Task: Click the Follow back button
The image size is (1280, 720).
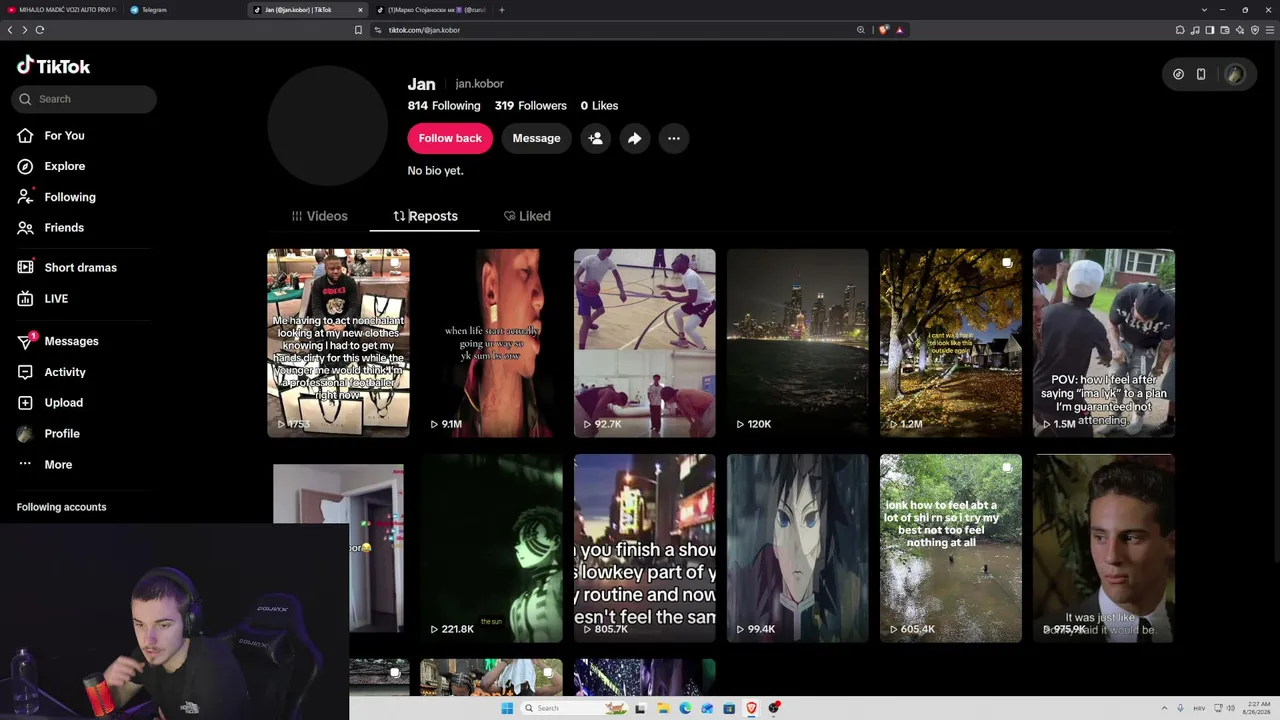Action: [x=450, y=138]
